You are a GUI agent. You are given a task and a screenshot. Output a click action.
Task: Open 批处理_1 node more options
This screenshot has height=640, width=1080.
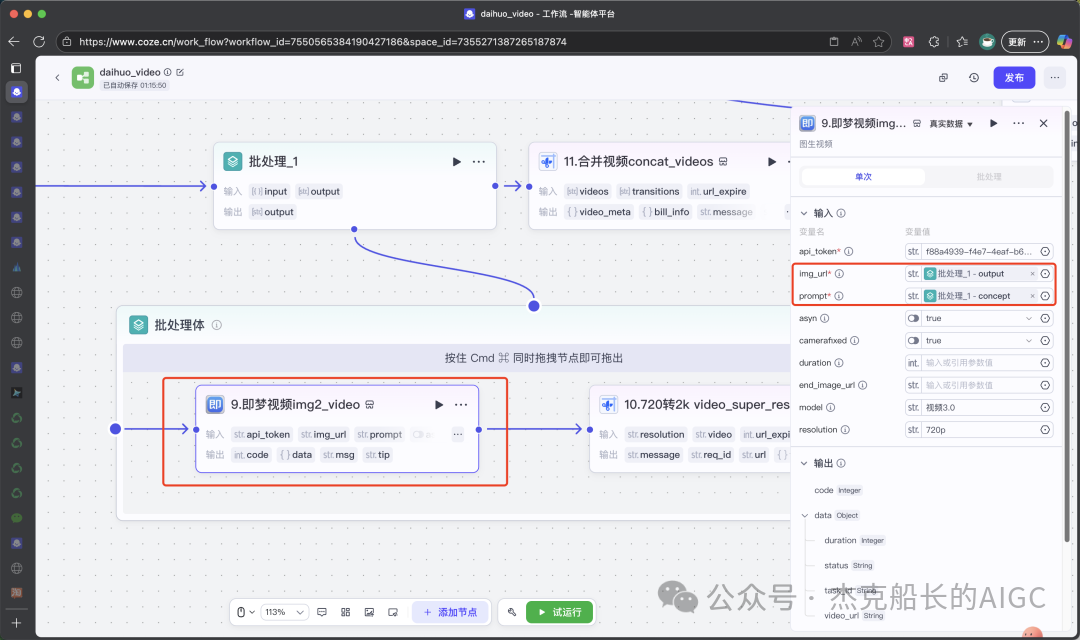[479, 162]
